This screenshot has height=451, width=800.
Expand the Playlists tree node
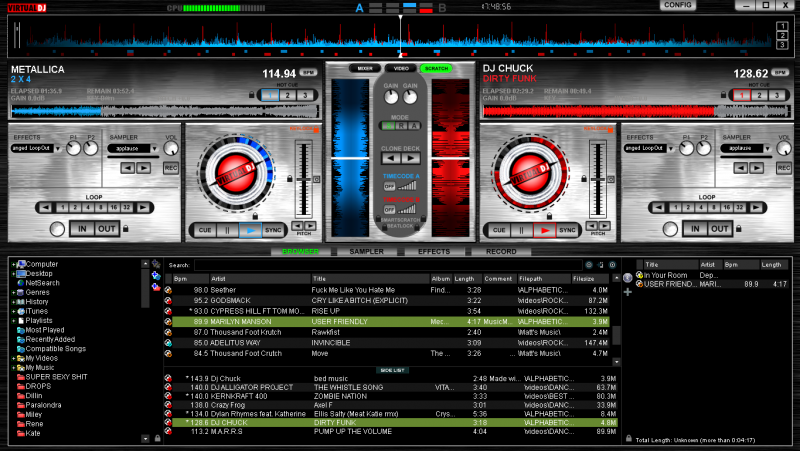(13, 320)
